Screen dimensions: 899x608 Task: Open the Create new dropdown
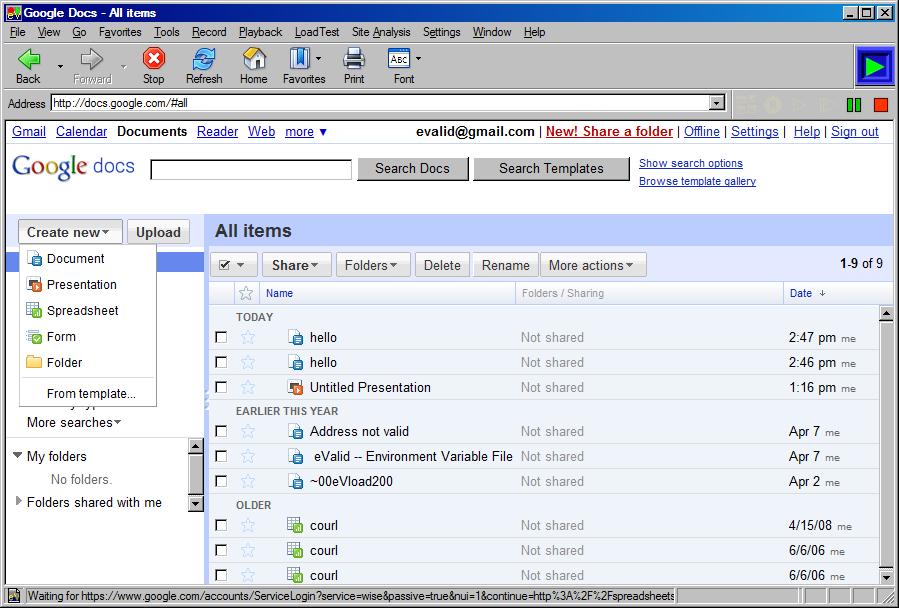click(70, 232)
